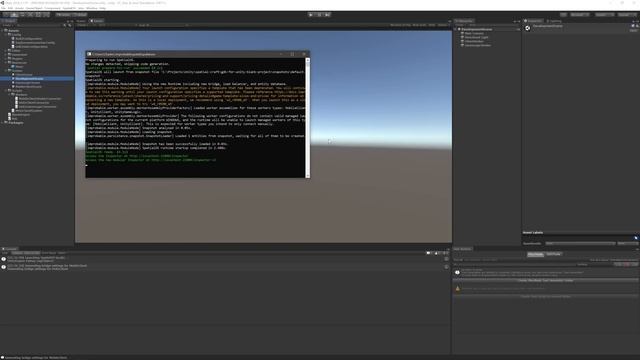Open the Layers dropdown in toolbar
The image size is (640, 360).
point(604,15)
